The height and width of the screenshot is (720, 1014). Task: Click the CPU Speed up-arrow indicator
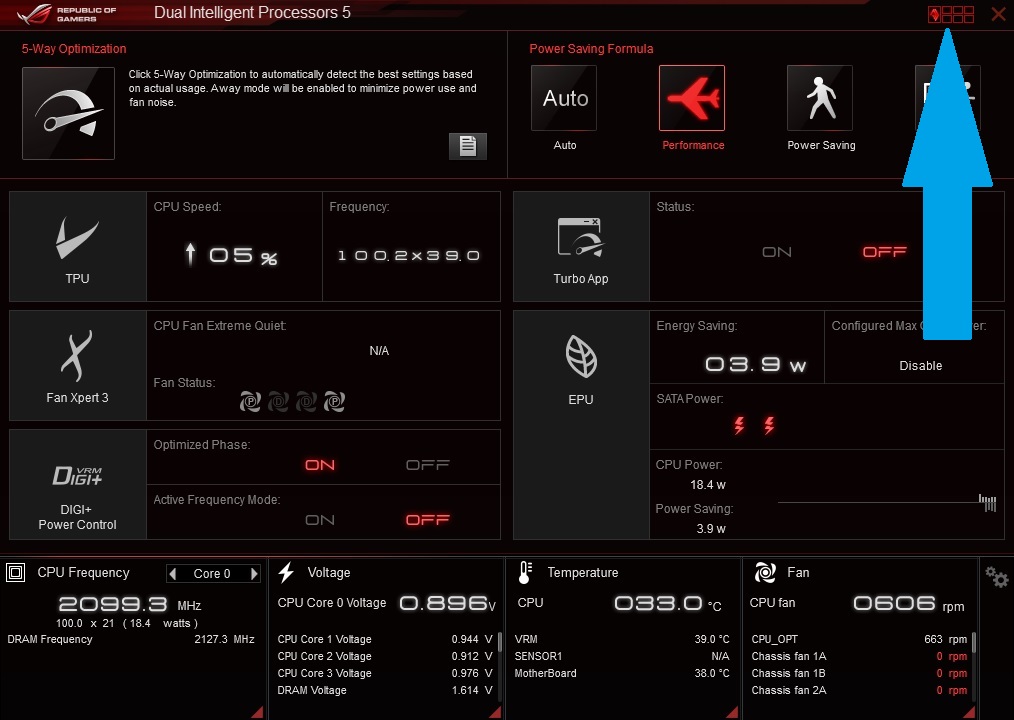pyautogui.click(x=189, y=254)
